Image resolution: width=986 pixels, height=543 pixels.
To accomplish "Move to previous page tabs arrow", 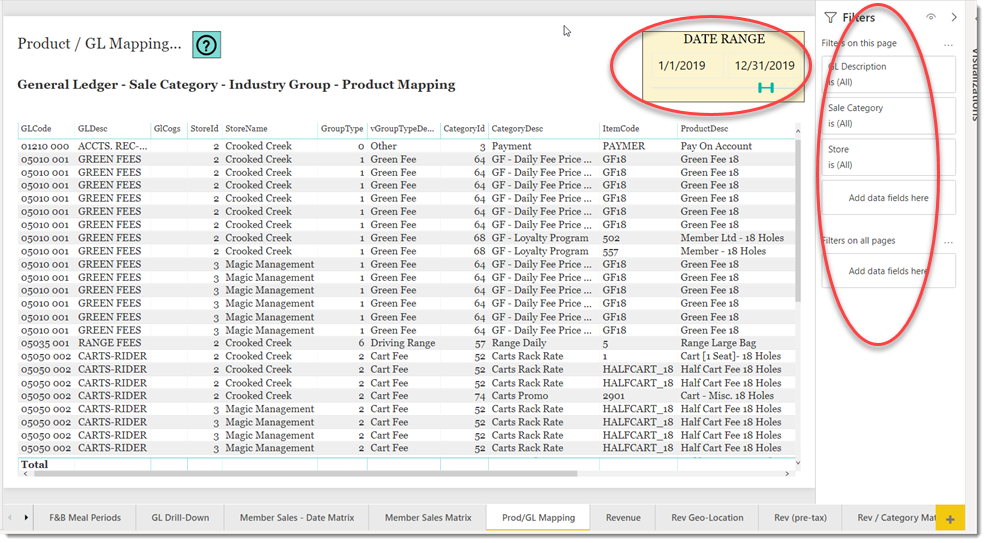I will click(x=10, y=518).
